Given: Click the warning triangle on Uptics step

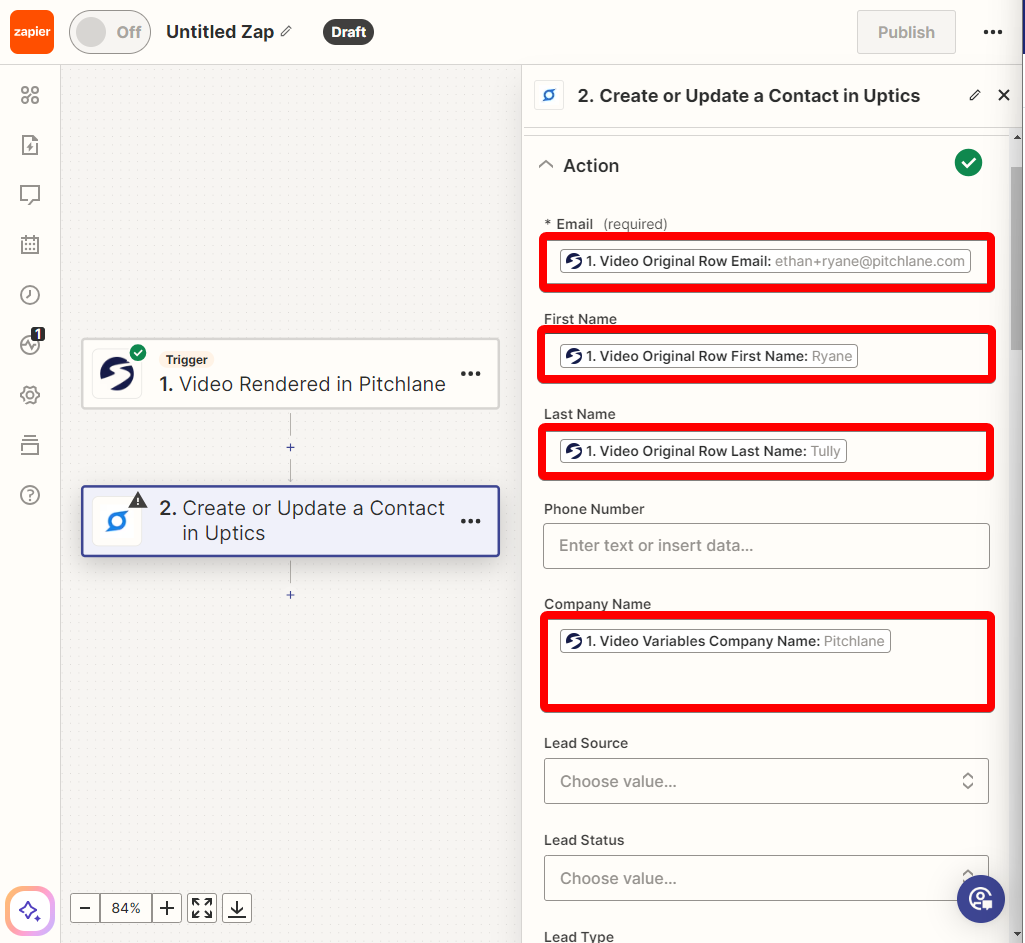Looking at the screenshot, I should [x=138, y=500].
